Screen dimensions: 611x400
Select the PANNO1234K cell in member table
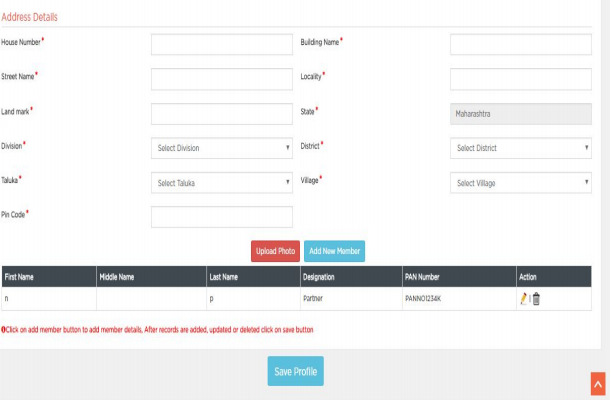coord(423,299)
